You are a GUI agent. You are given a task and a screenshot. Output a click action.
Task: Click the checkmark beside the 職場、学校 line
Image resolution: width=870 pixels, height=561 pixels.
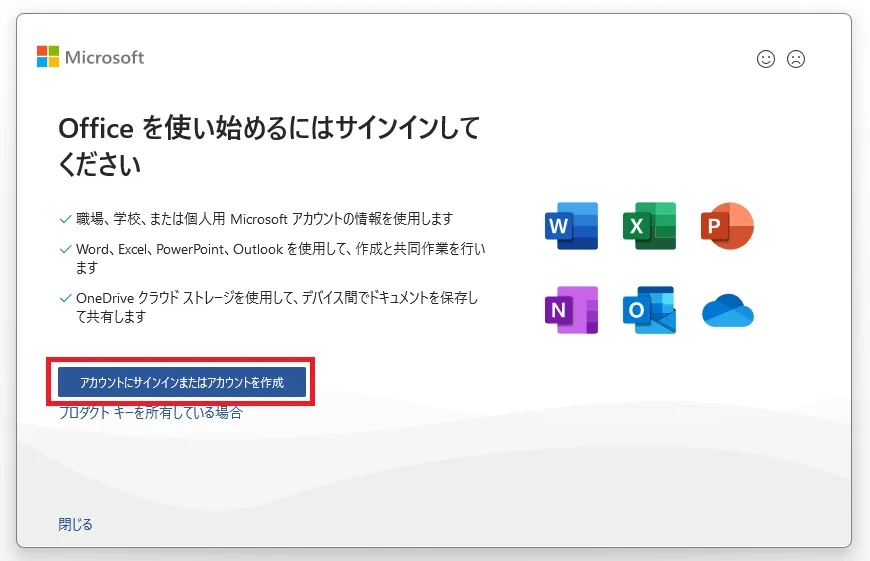tap(65, 219)
